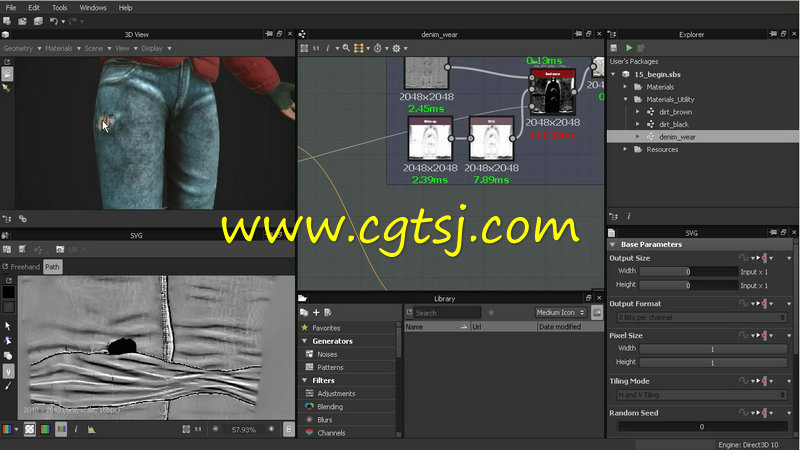Select the arrow selection tool in SVG editor
Screen dimensions: 800x450
point(8,326)
